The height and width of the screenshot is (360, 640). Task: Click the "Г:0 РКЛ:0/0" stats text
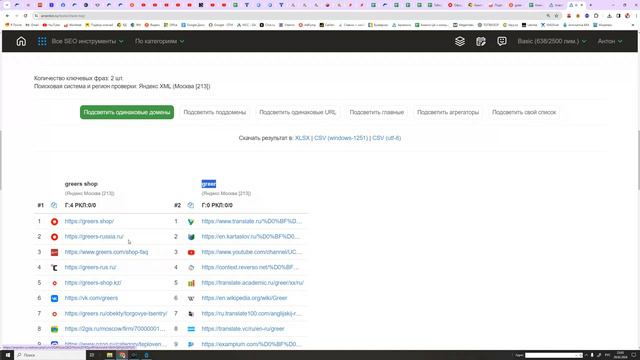(217, 205)
